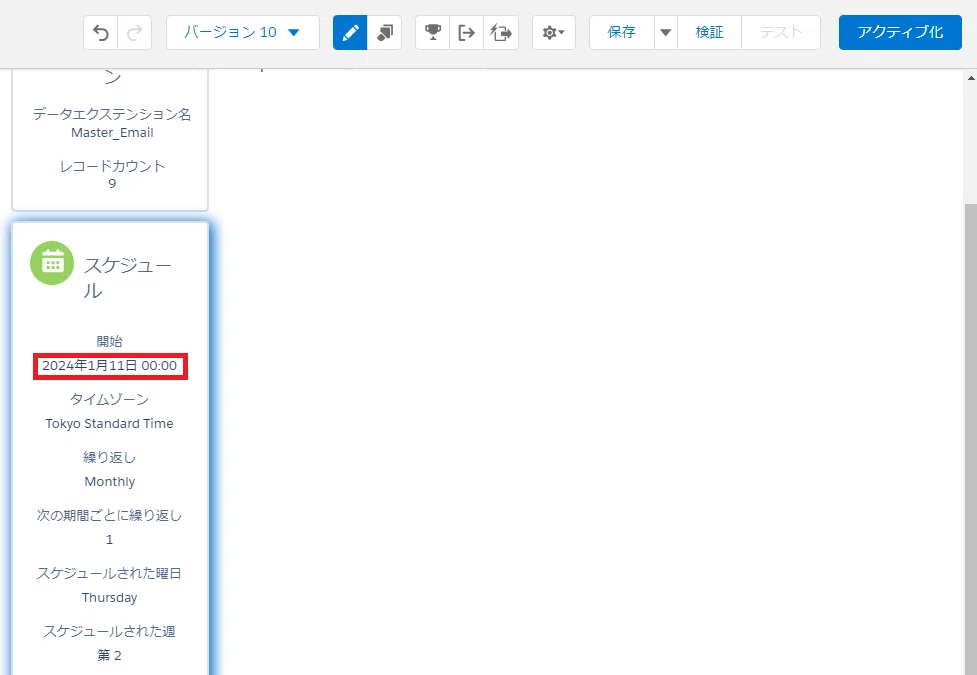Select the pencil edit mode icon
Image resolution: width=977 pixels, height=675 pixels.
point(350,32)
